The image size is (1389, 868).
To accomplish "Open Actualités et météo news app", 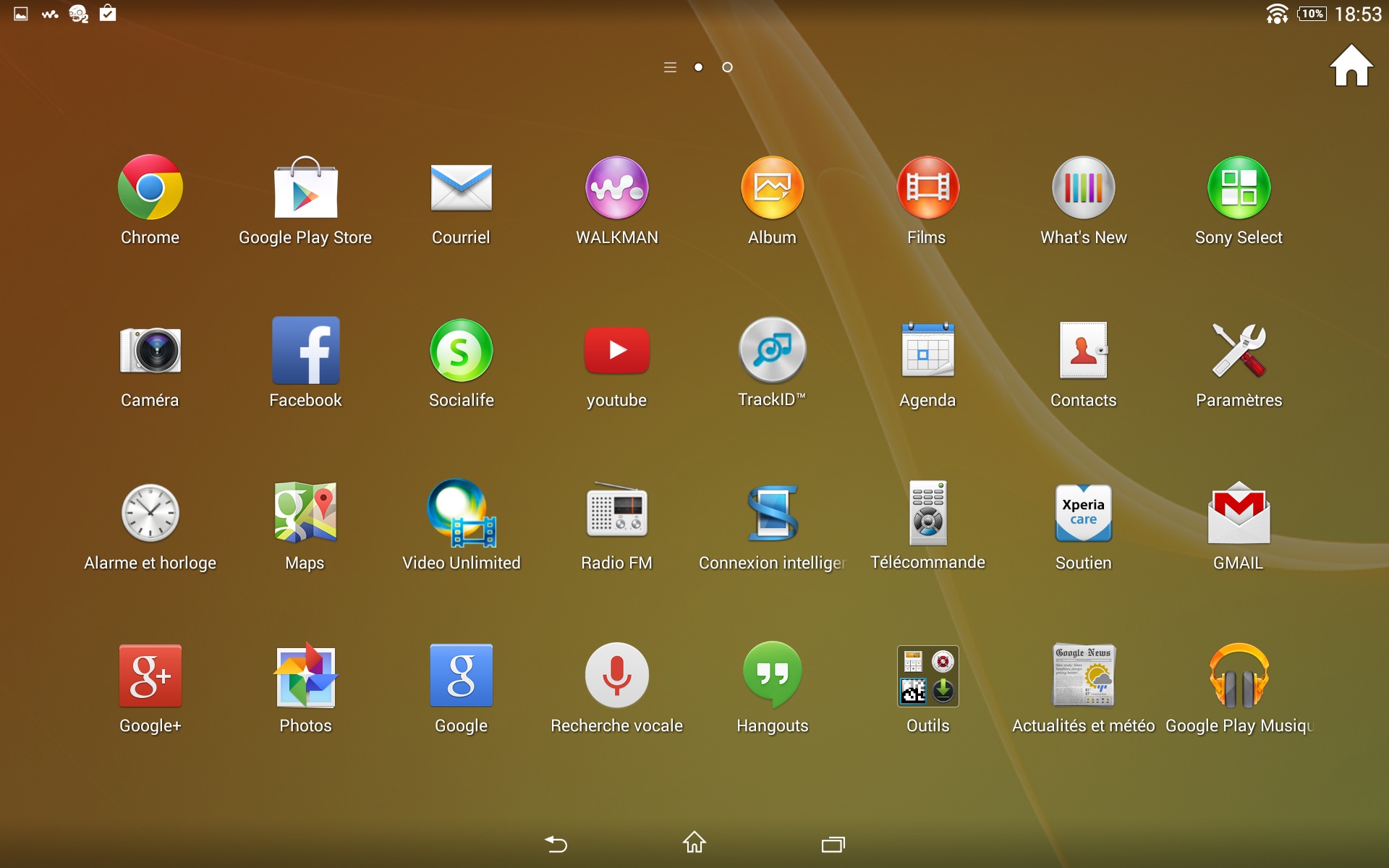I will [x=1083, y=676].
